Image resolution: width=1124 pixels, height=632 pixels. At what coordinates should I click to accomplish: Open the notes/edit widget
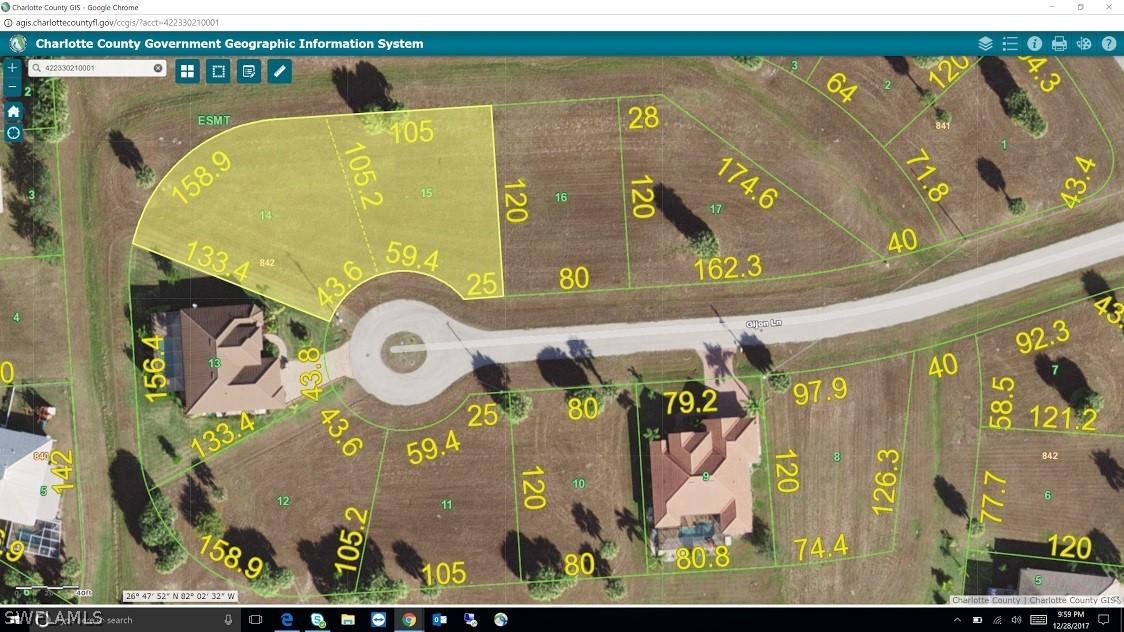click(249, 71)
